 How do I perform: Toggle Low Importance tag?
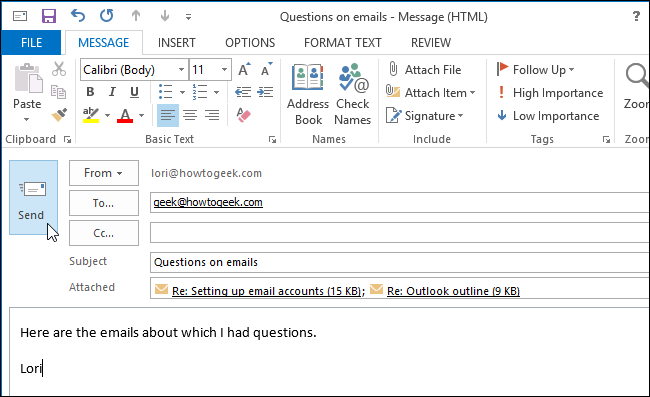548,116
